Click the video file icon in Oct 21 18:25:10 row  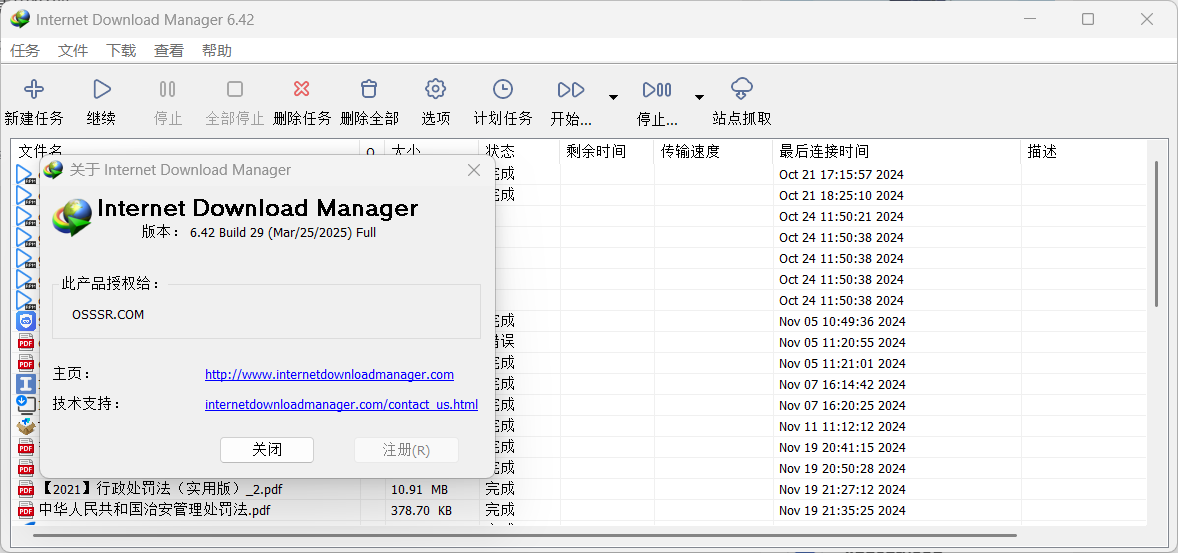[26, 195]
